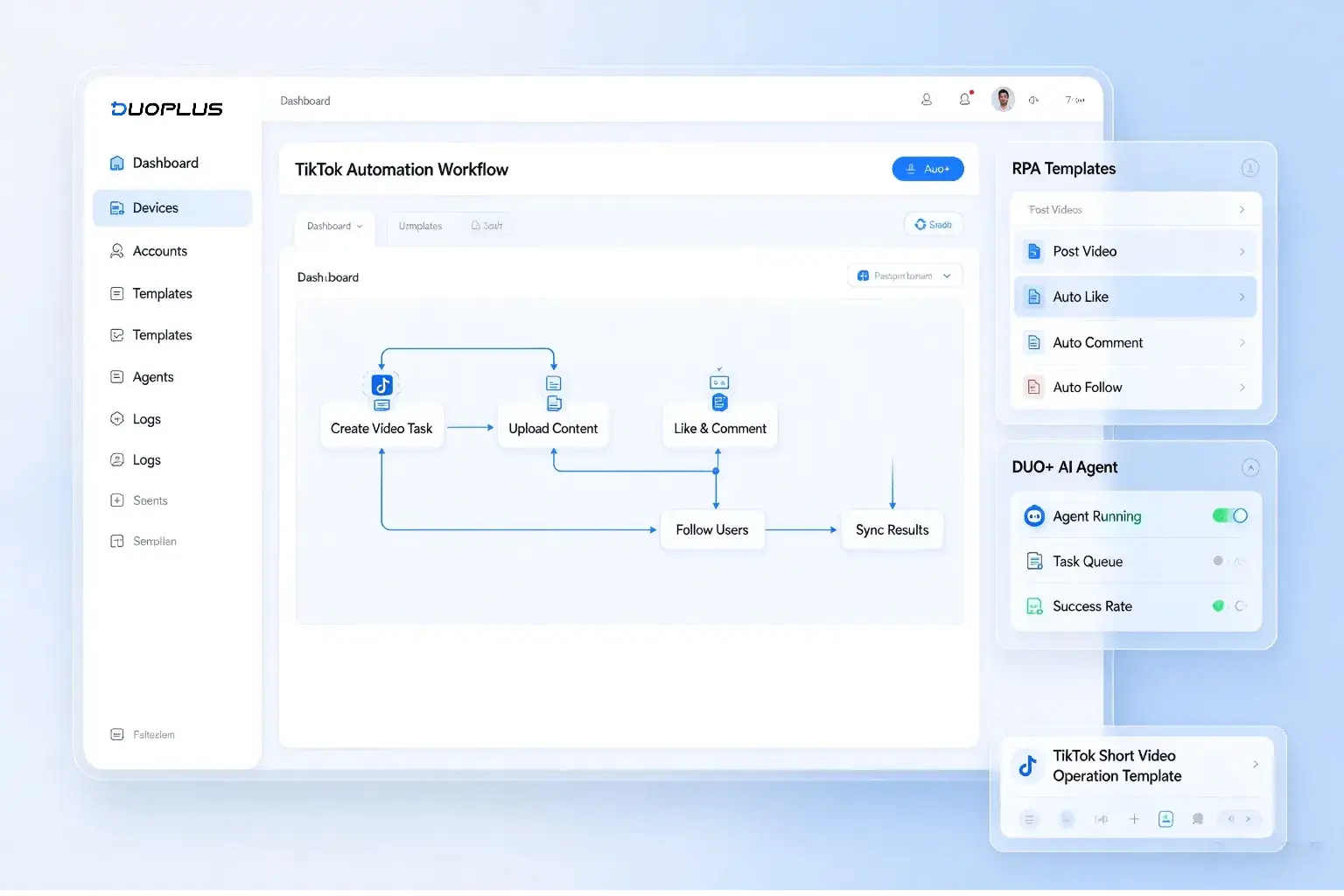The width and height of the screenshot is (1344, 896).
Task: Open the user profile photo avatar
Action: (1003, 100)
